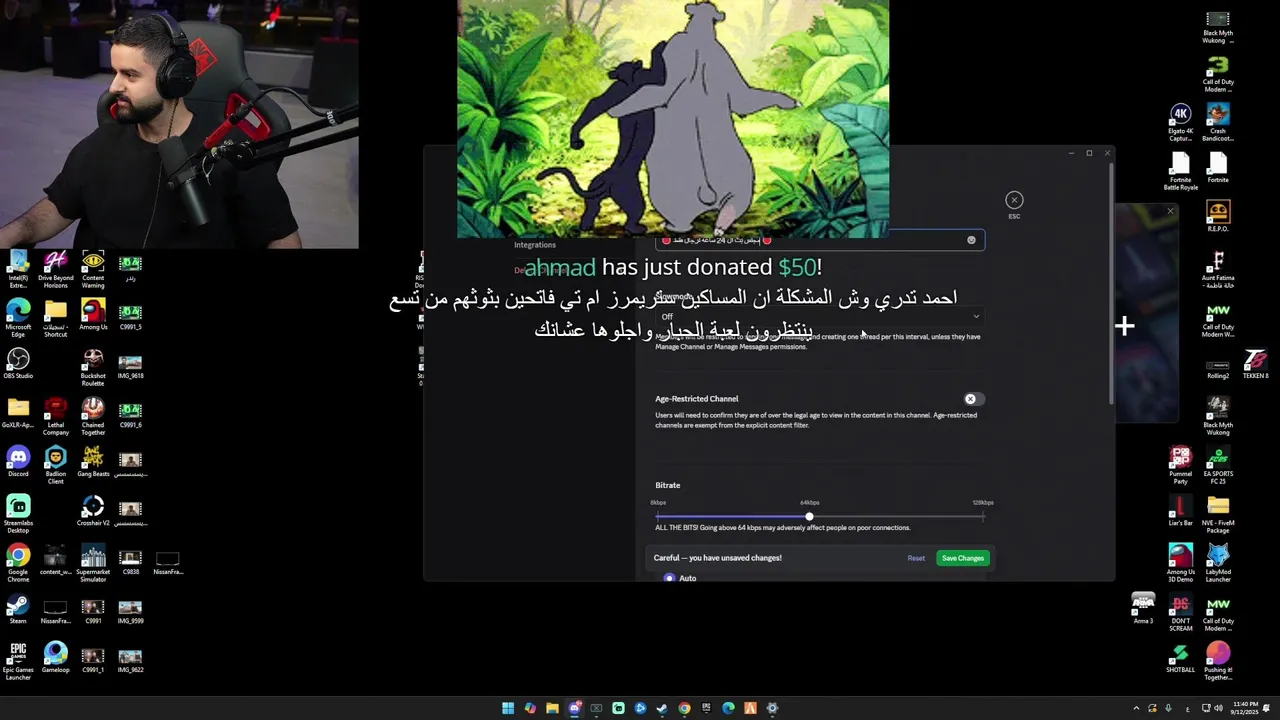Open Windows Start menu
The width and height of the screenshot is (1280, 720).
[508, 708]
